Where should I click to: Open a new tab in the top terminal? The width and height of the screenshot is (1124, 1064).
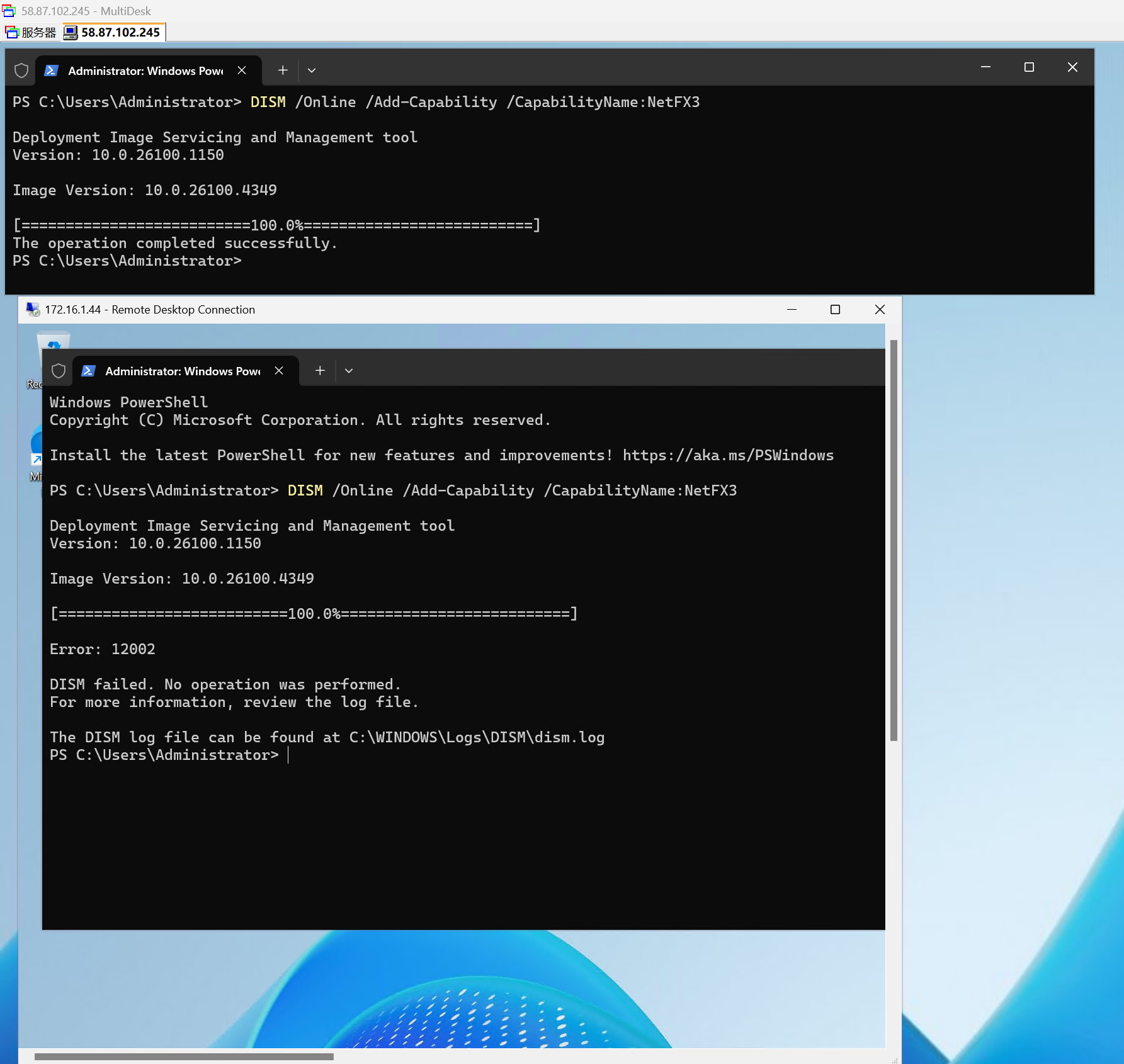[x=283, y=71]
